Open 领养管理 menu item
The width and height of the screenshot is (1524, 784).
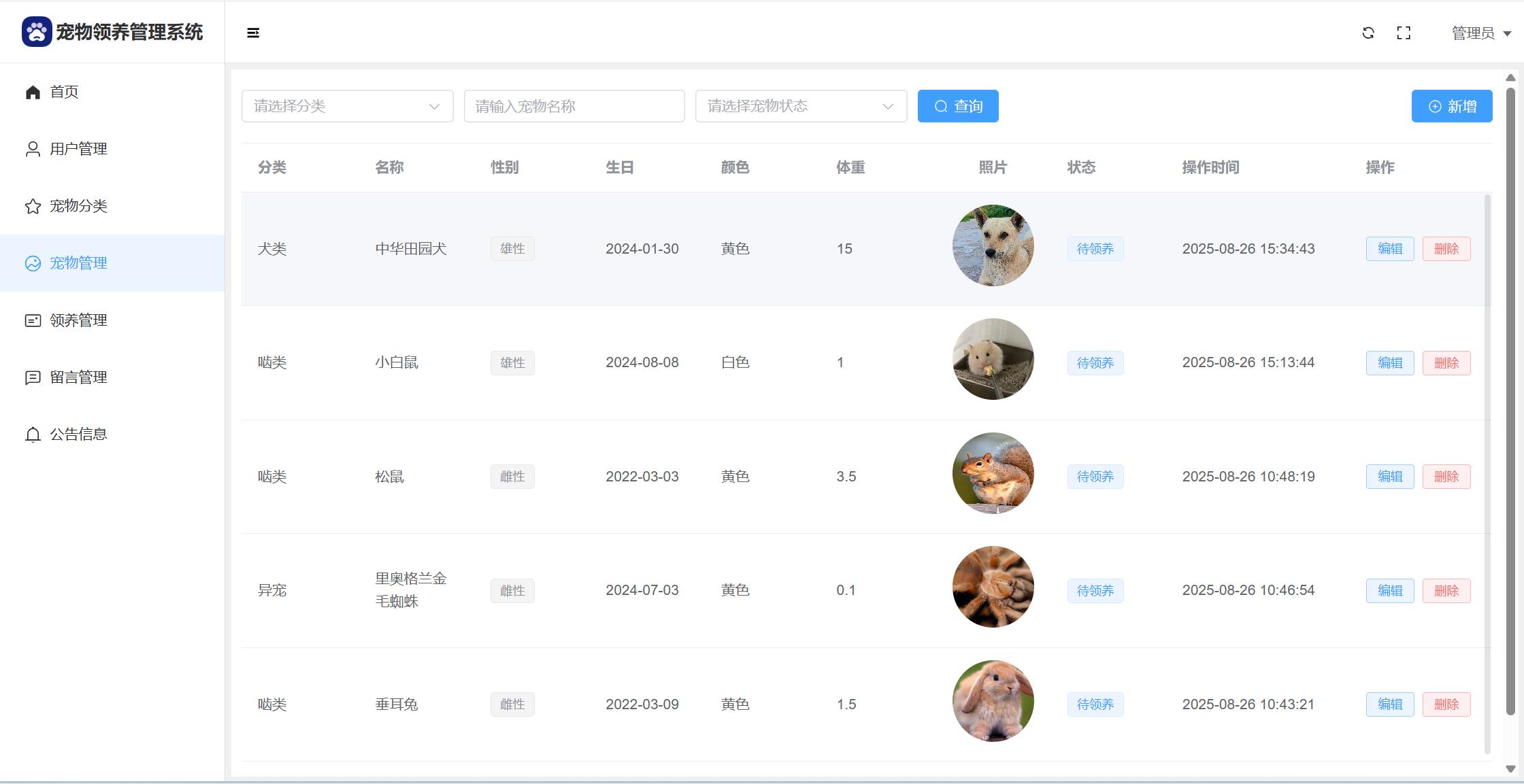click(78, 320)
